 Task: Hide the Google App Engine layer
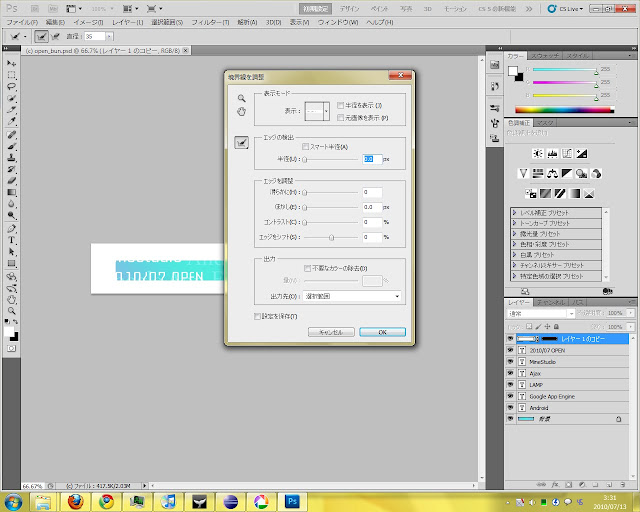[x=510, y=396]
